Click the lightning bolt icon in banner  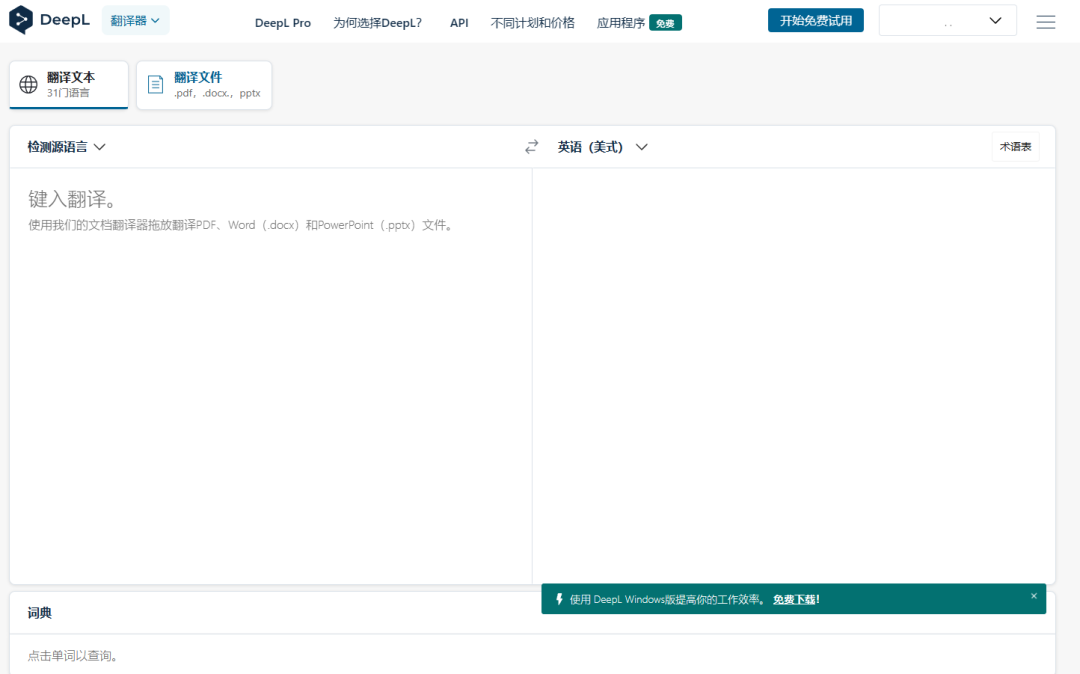[559, 599]
